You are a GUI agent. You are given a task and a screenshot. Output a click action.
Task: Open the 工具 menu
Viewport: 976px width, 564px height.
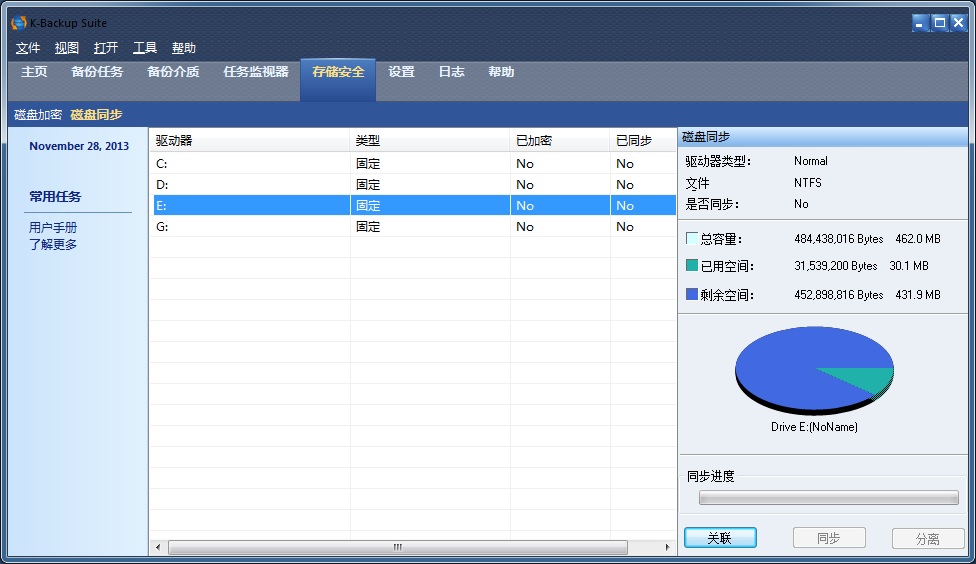[145, 48]
